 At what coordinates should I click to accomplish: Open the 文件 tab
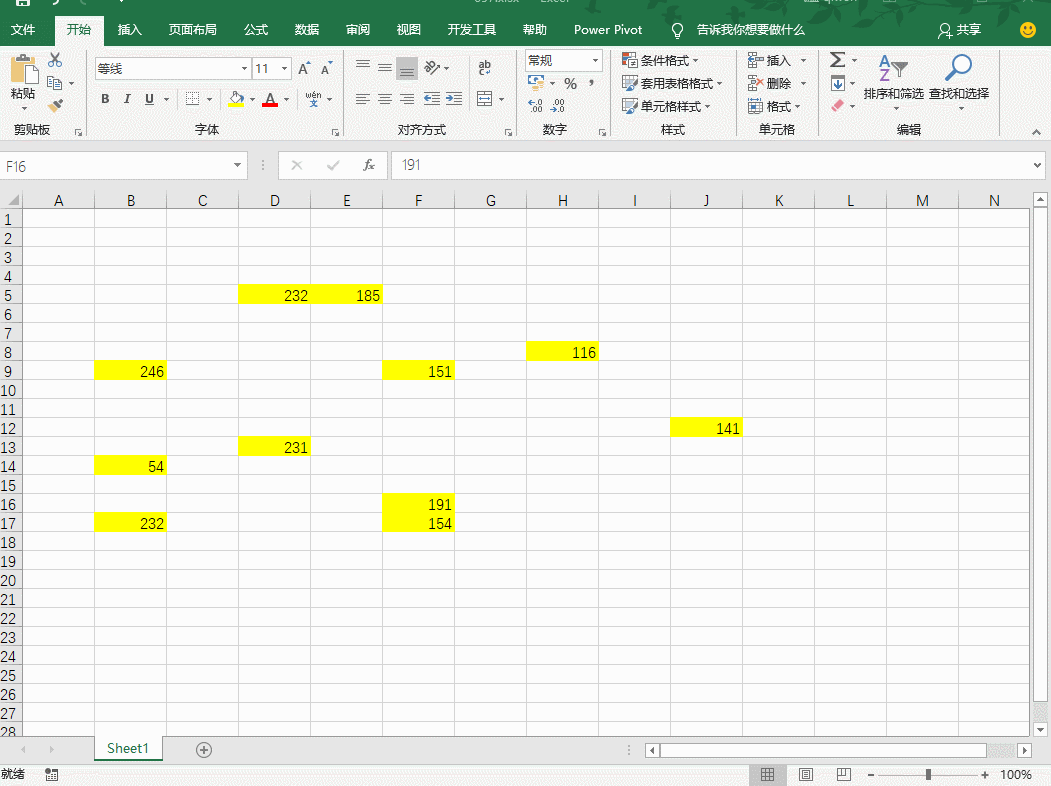point(23,29)
